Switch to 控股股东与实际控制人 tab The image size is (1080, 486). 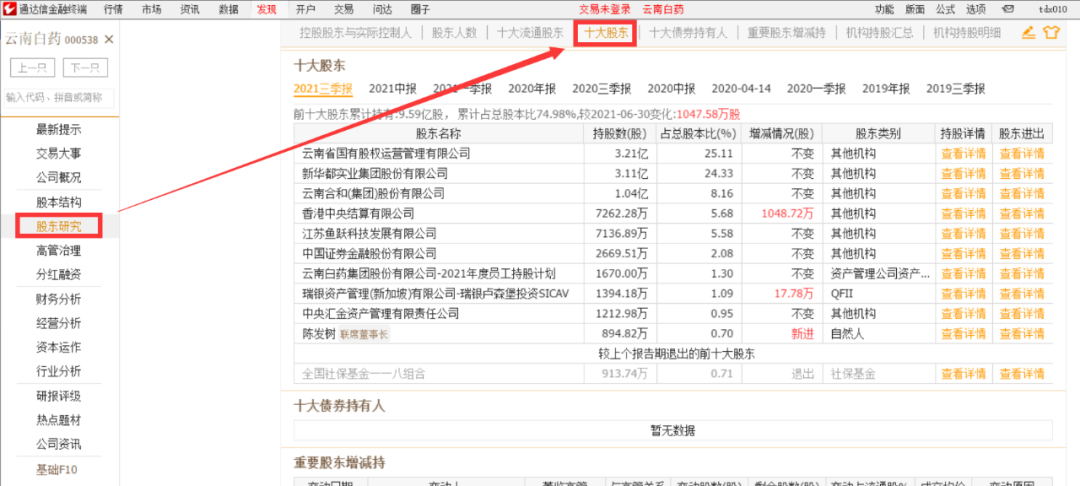(356, 32)
